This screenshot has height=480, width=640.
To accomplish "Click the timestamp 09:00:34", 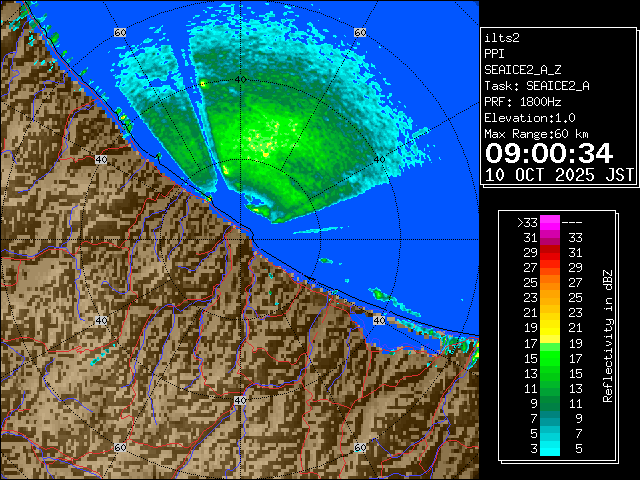I will coord(548,152).
